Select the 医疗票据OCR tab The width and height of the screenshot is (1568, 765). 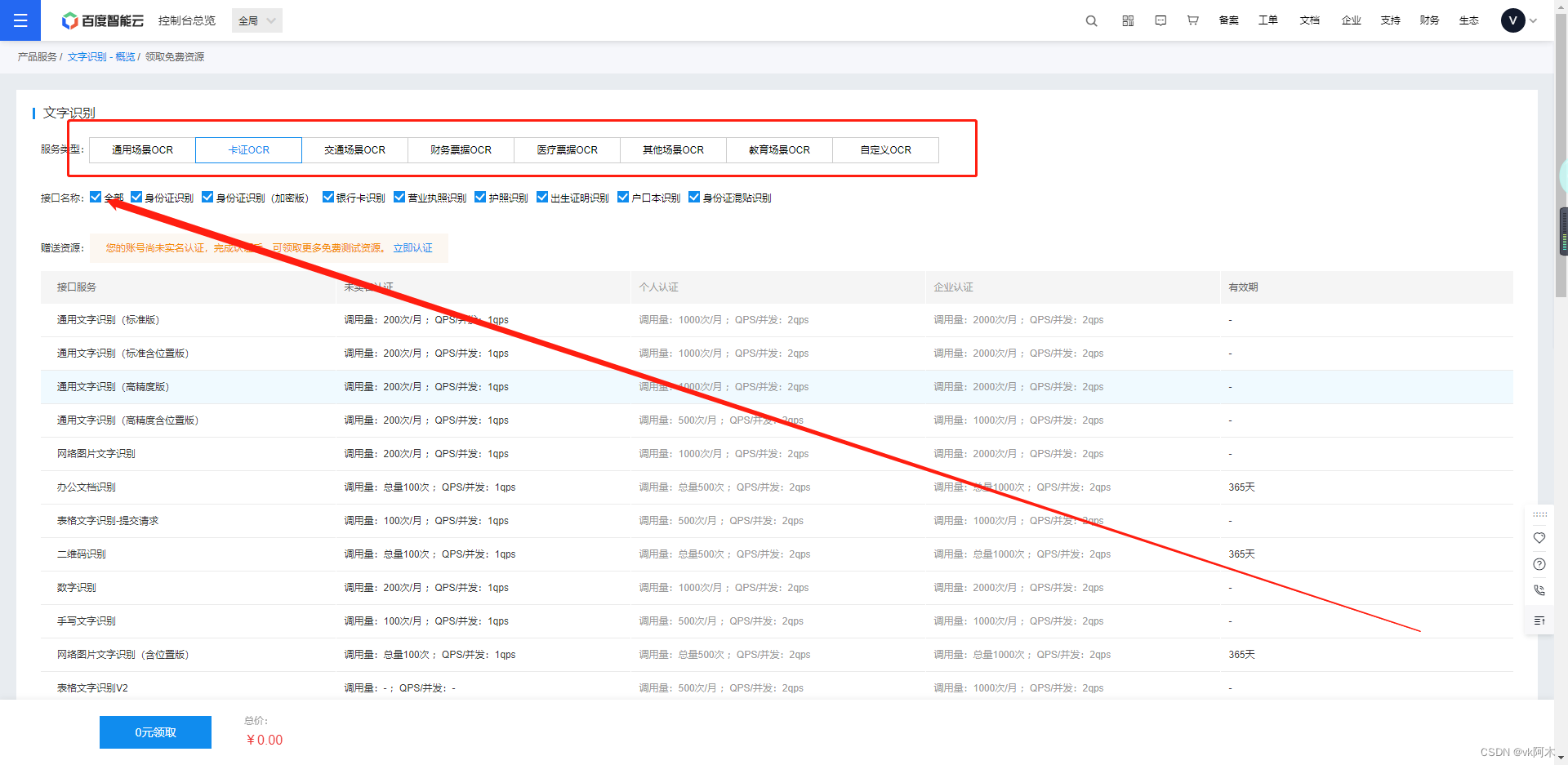coord(567,150)
